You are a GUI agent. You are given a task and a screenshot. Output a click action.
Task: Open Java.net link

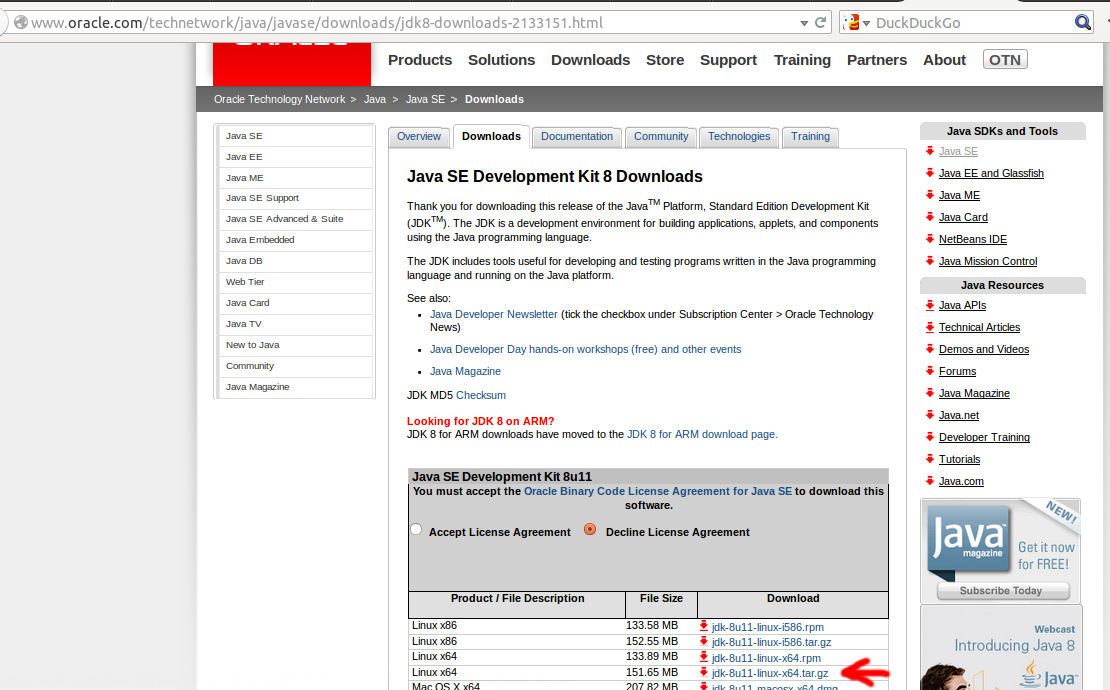tap(959, 415)
